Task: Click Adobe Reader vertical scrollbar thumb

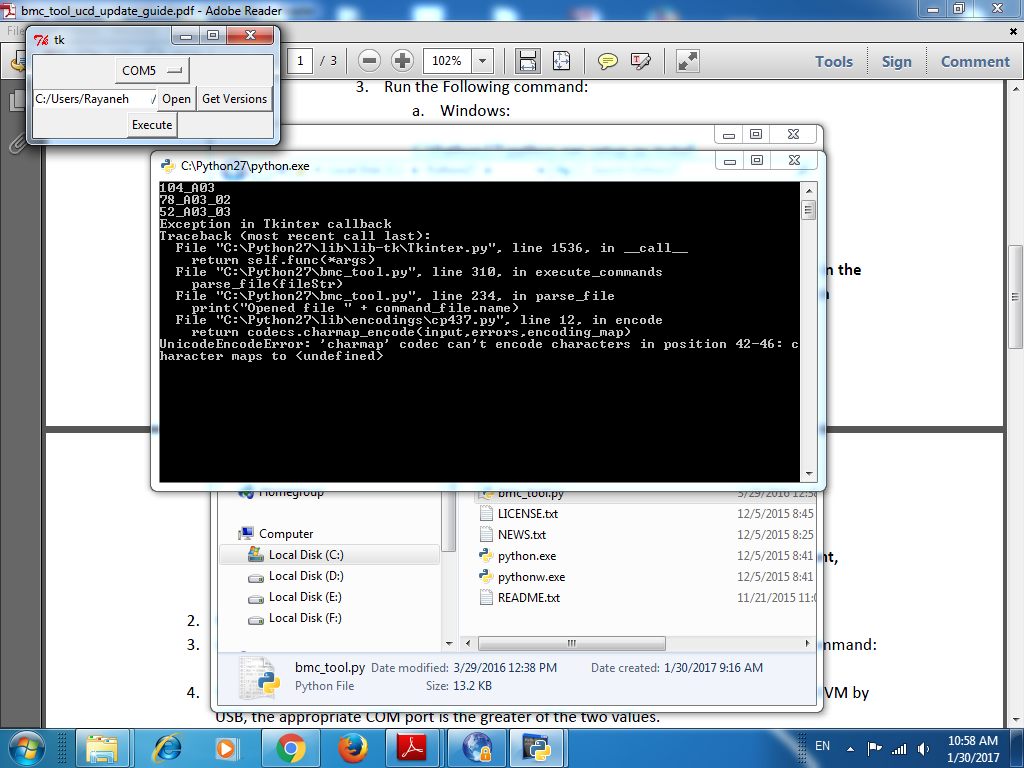Action: 1016,297
